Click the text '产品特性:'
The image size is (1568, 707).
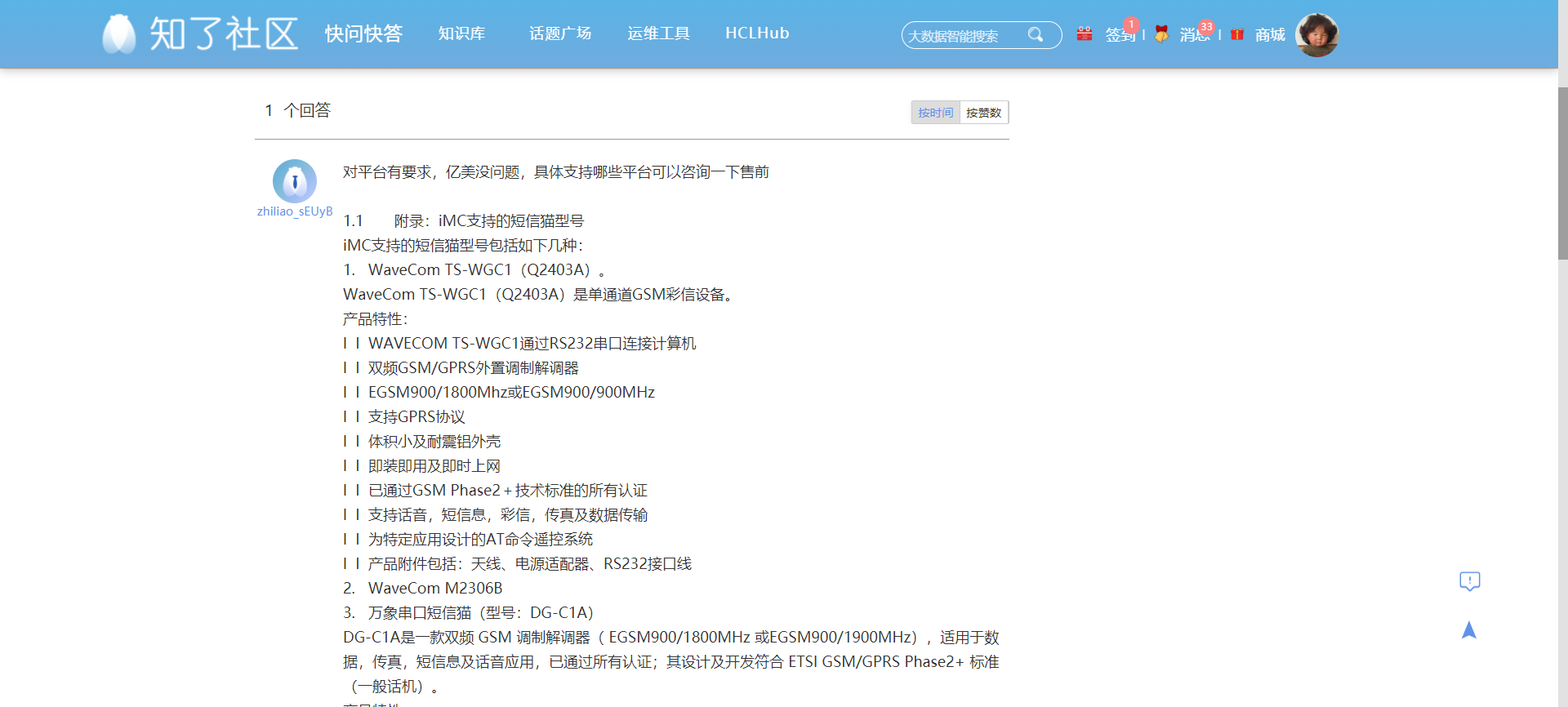click(375, 319)
